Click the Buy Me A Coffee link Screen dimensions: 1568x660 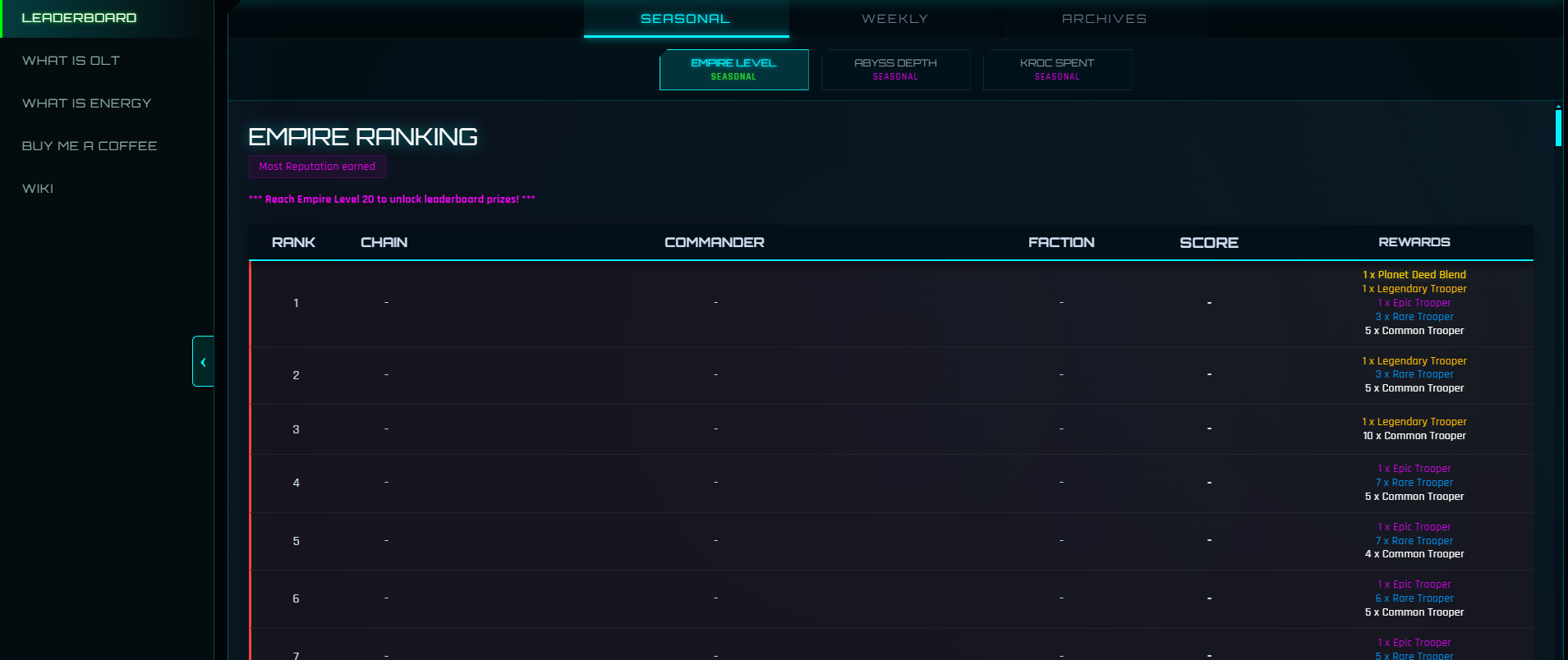89,146
